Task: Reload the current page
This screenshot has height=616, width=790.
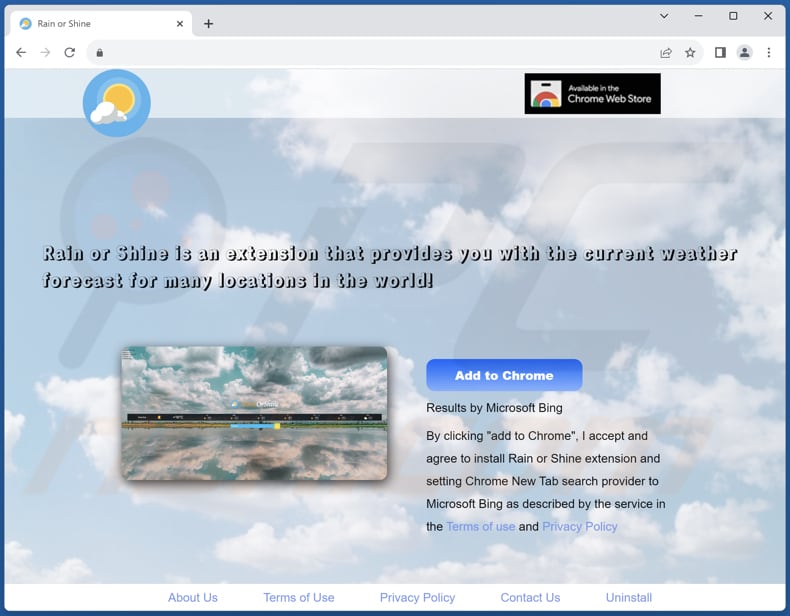Action: click(x=70, y=52)
